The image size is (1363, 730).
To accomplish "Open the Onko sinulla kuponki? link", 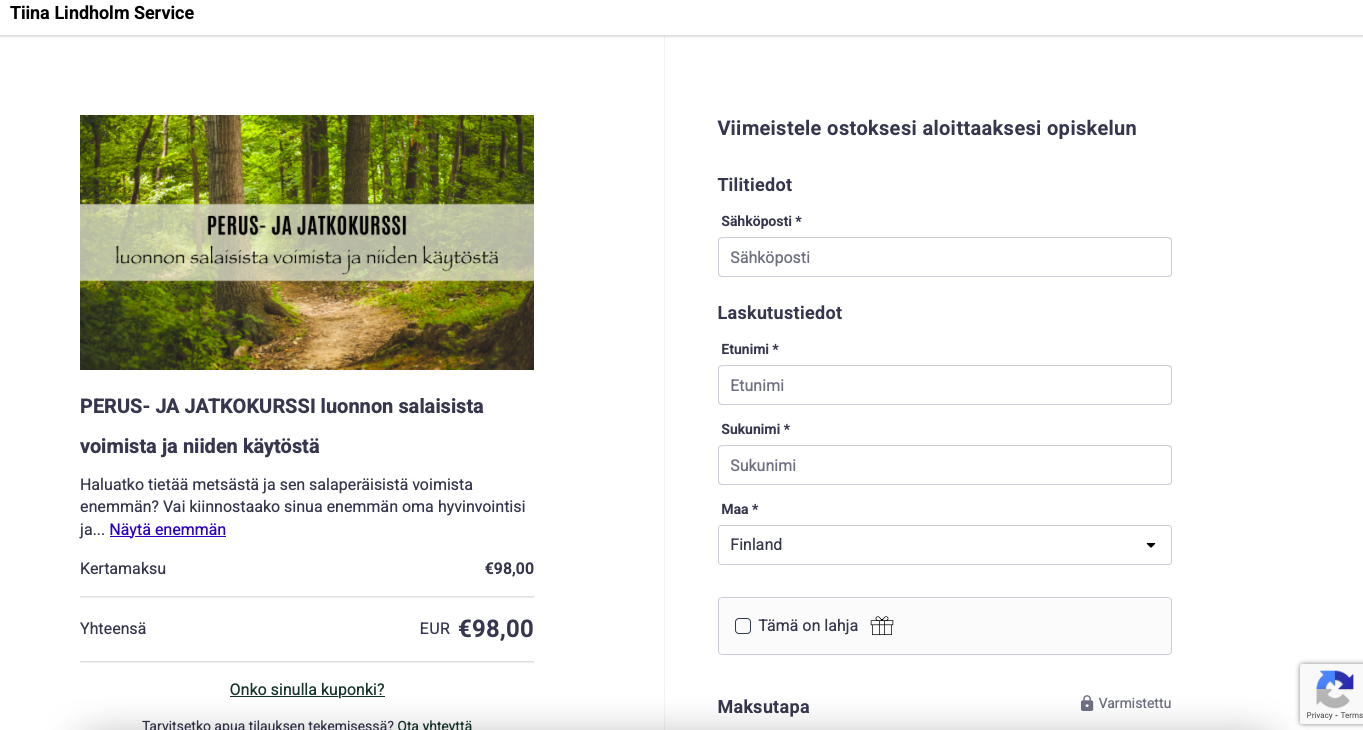I will tap(307, 690).
